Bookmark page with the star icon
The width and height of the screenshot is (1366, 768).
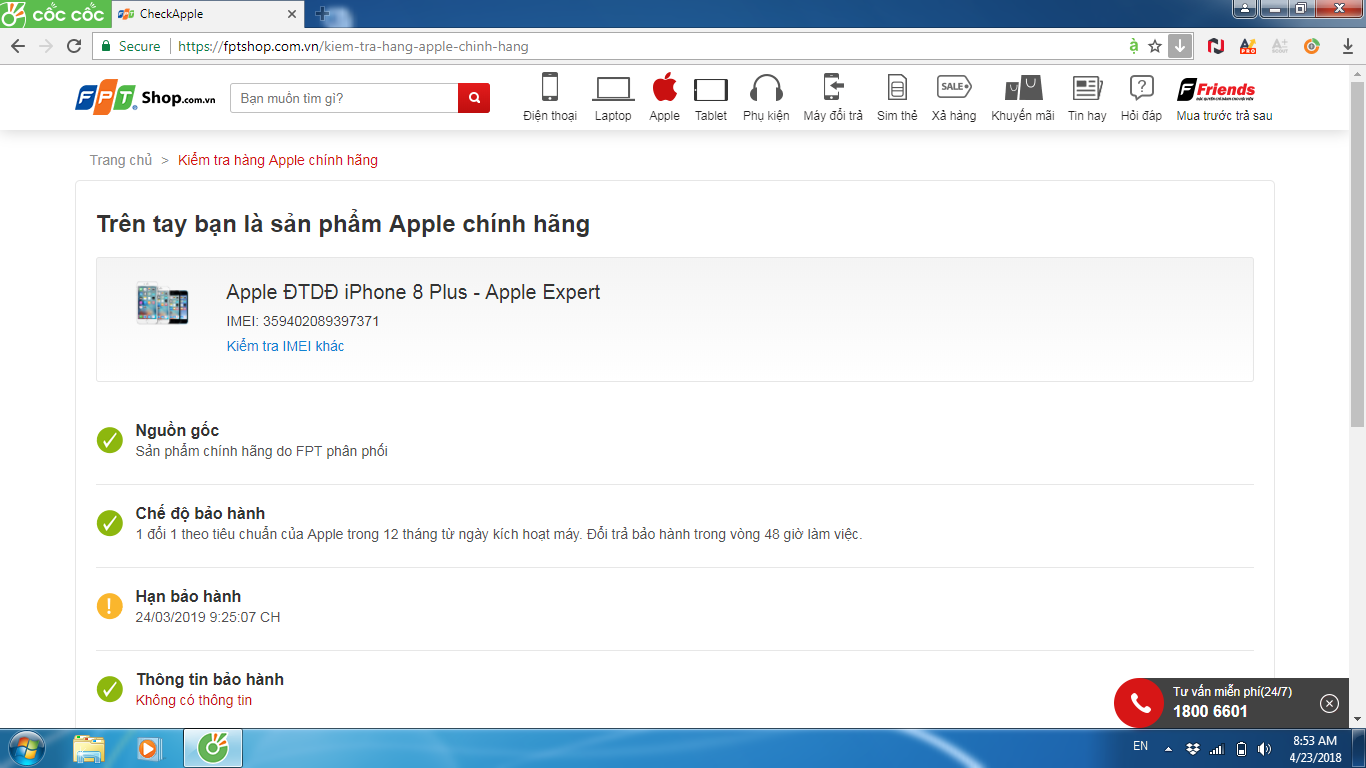click(1155, 46)
